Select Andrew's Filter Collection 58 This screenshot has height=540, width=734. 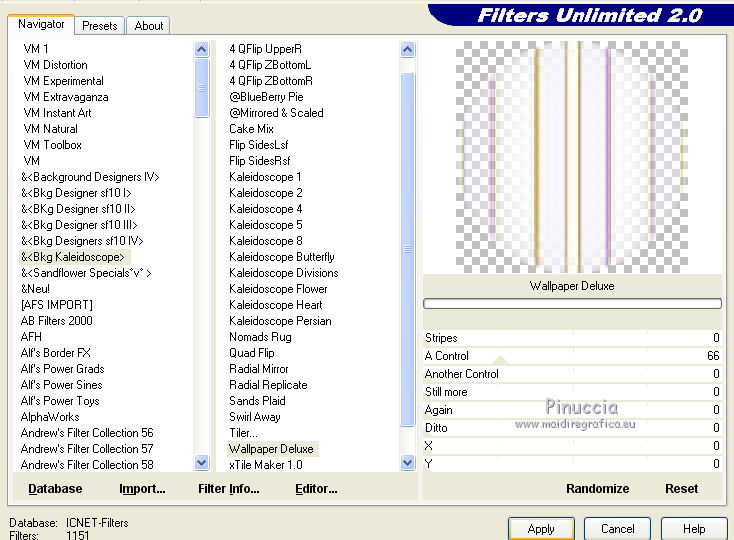click(x=87, y=465)
